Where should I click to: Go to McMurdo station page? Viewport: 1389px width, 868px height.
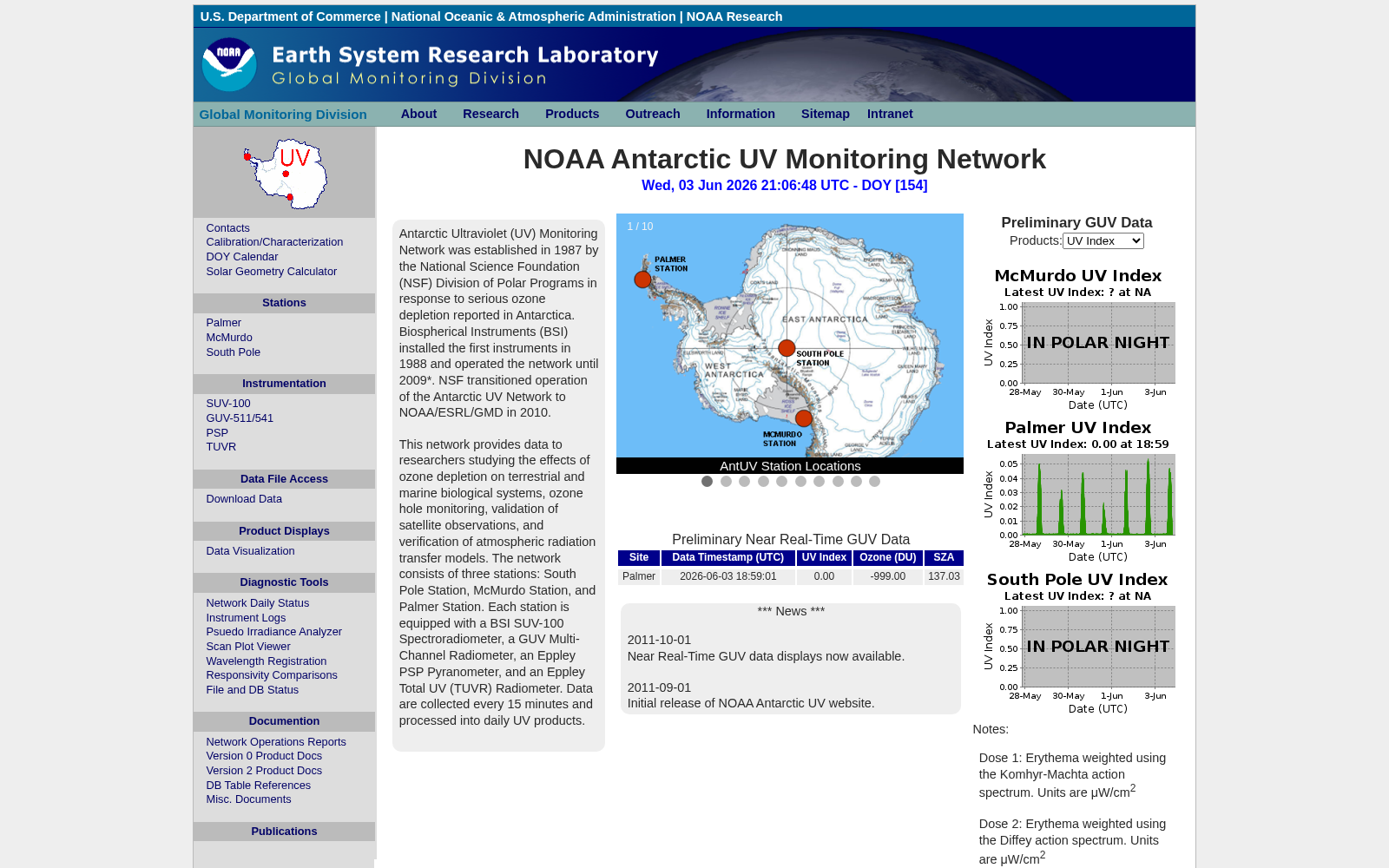pyautogui.click(x=229, y=338)
